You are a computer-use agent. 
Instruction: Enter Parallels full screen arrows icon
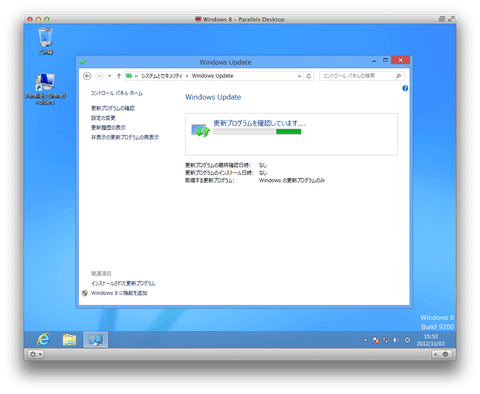coord(451,19)
